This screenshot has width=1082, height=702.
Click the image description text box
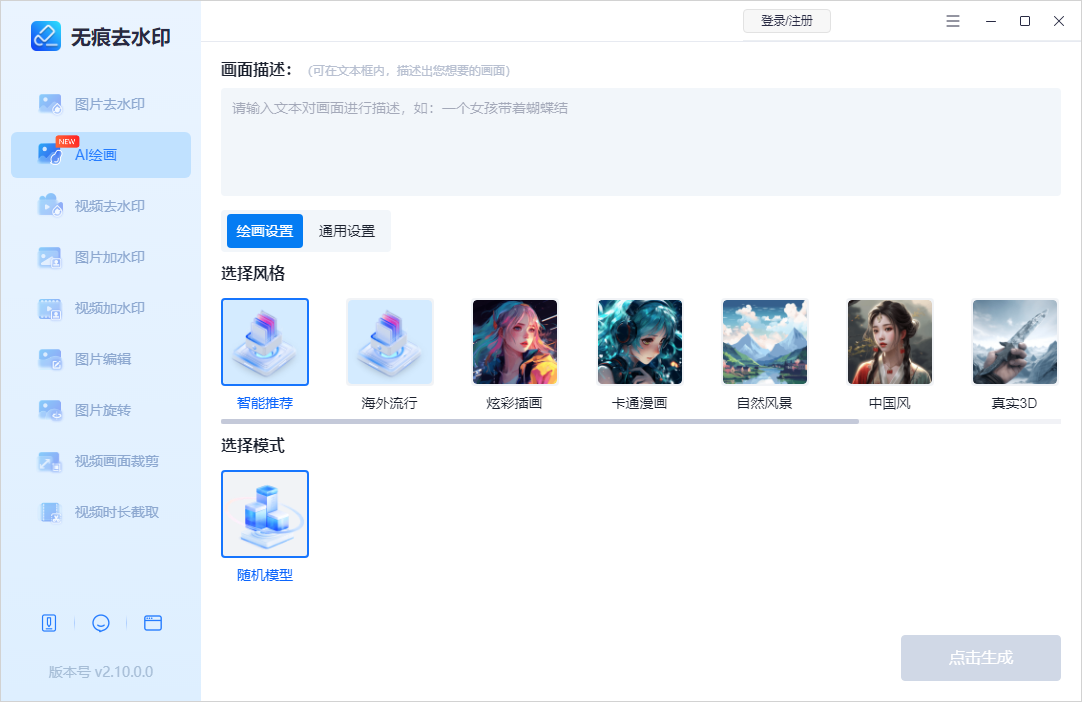click(640, 140)
